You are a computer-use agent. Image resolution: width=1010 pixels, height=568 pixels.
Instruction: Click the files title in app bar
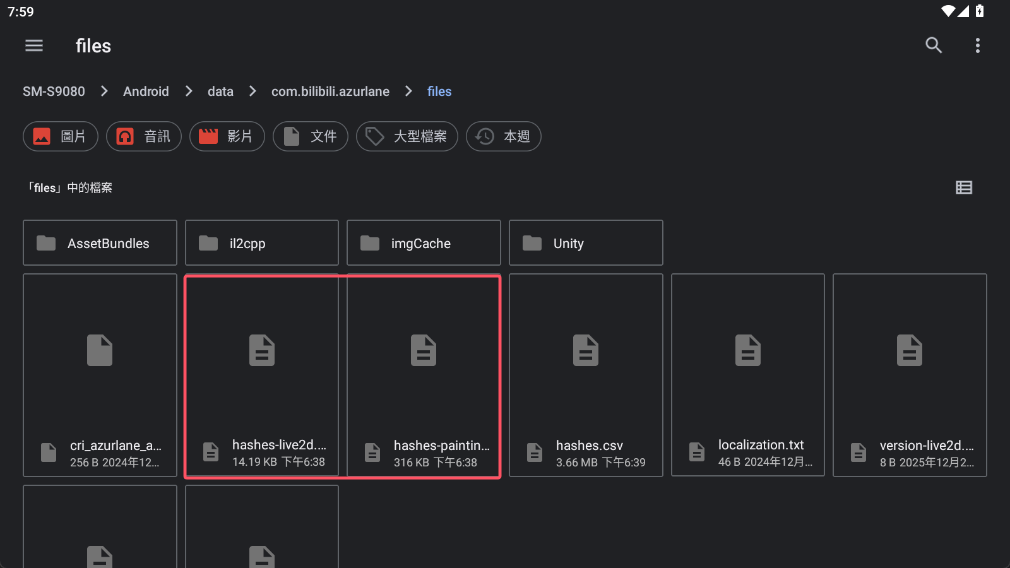pos(93,46)
